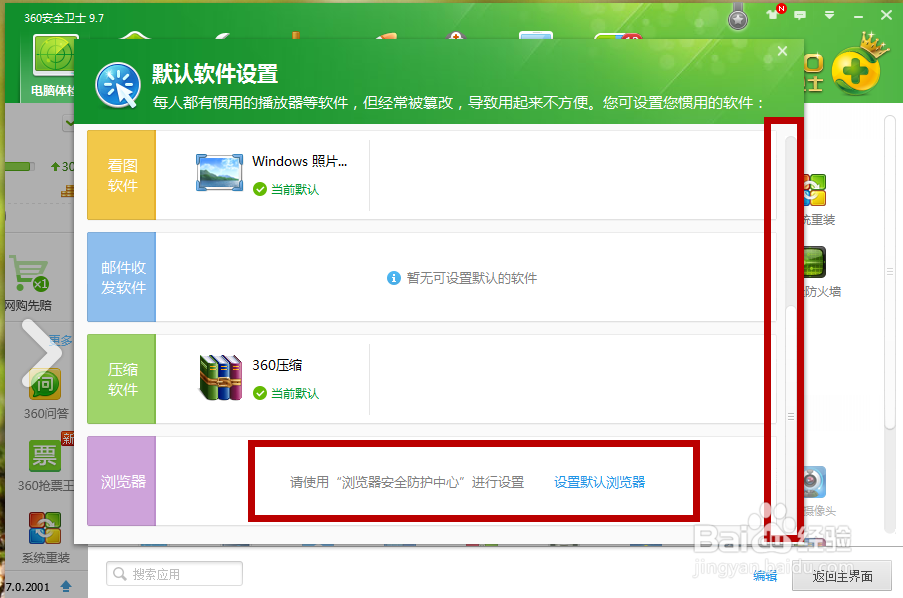Image resolution: width=903 pixels, height=598 pixels.
Task: Click version upgrade arrow icon
Action: pyautogui.click(x=66, y=586)
